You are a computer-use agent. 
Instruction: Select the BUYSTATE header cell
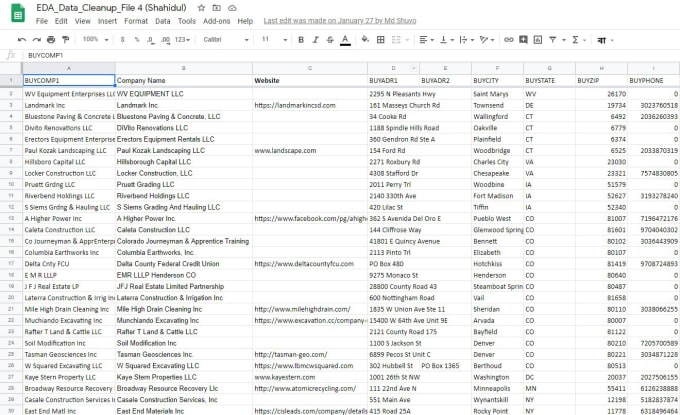549,80
